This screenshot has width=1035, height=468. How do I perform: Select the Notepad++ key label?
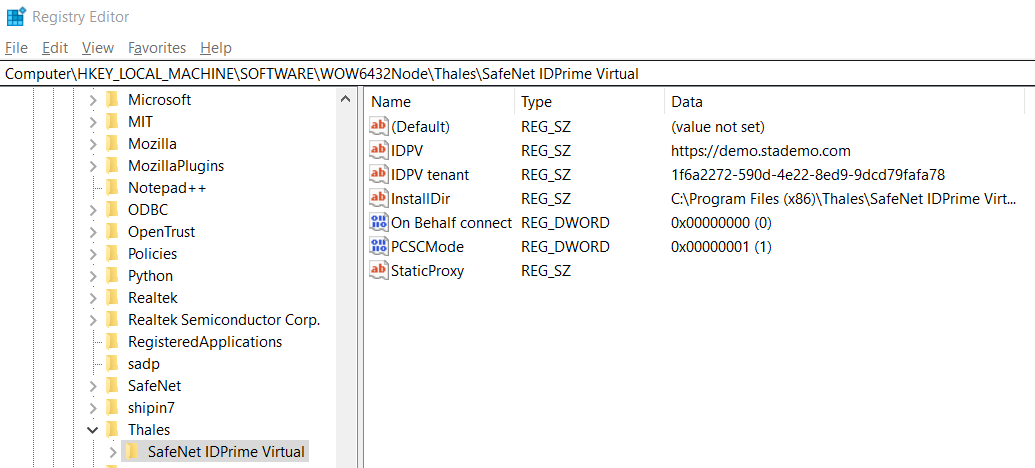(x=167, y=188)
